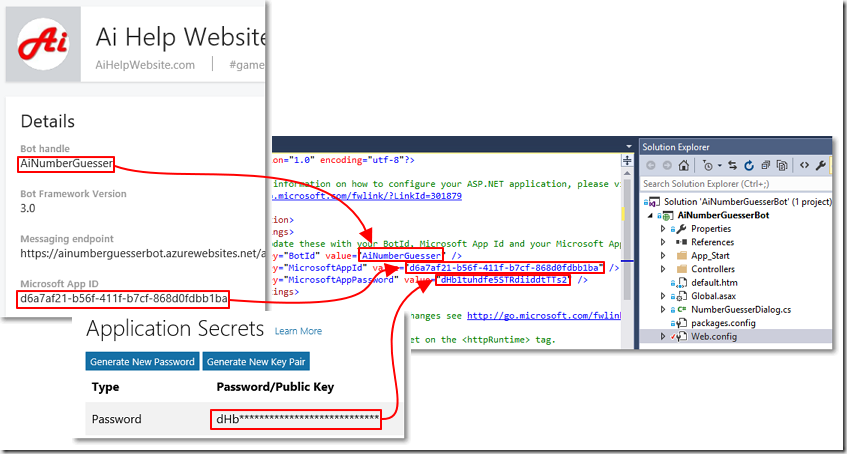Click the Microsoft App ID value on portal
This screenshot has width=847, height=454.
click(123, 299)
